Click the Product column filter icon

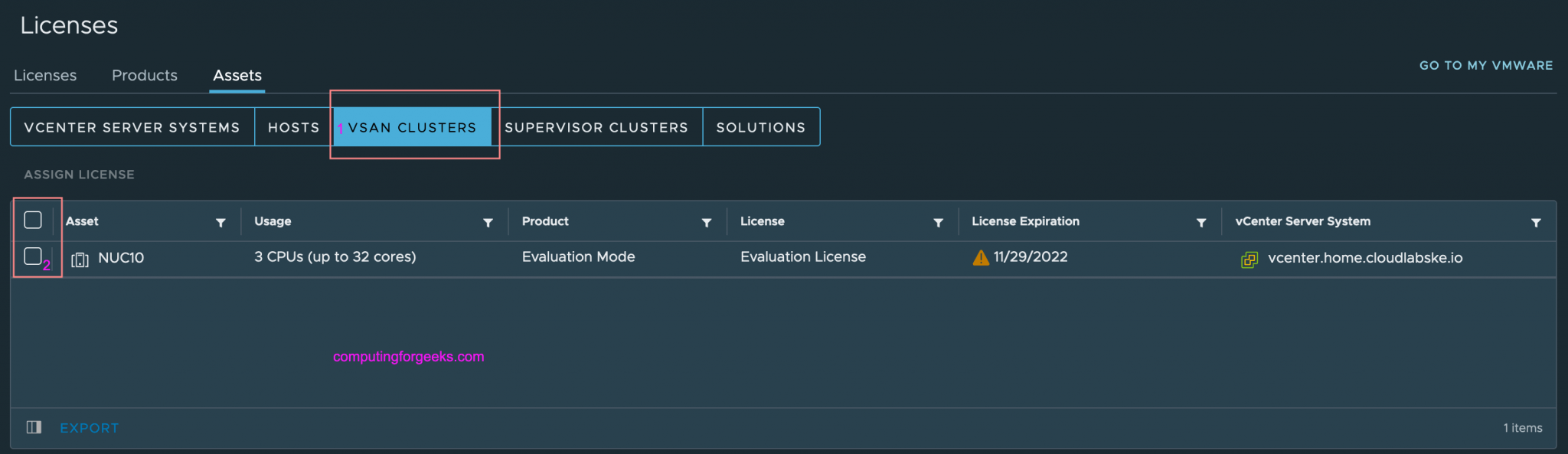[x=707, y=223]
